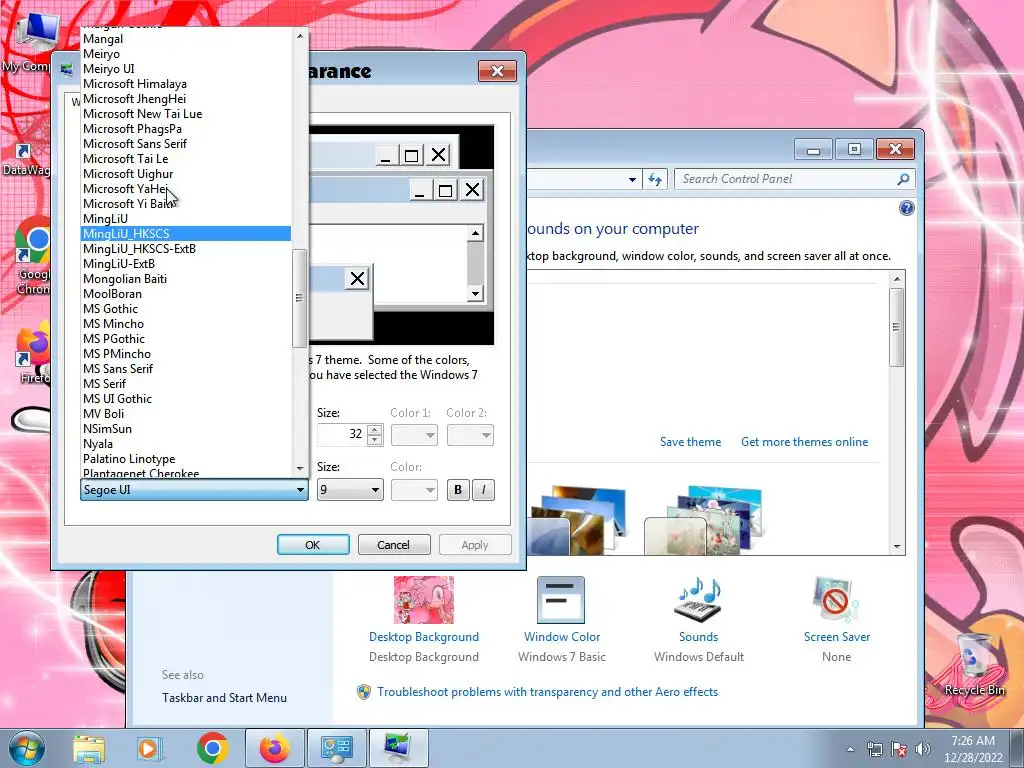Select MS PGothic font

(x=186, y=339)
